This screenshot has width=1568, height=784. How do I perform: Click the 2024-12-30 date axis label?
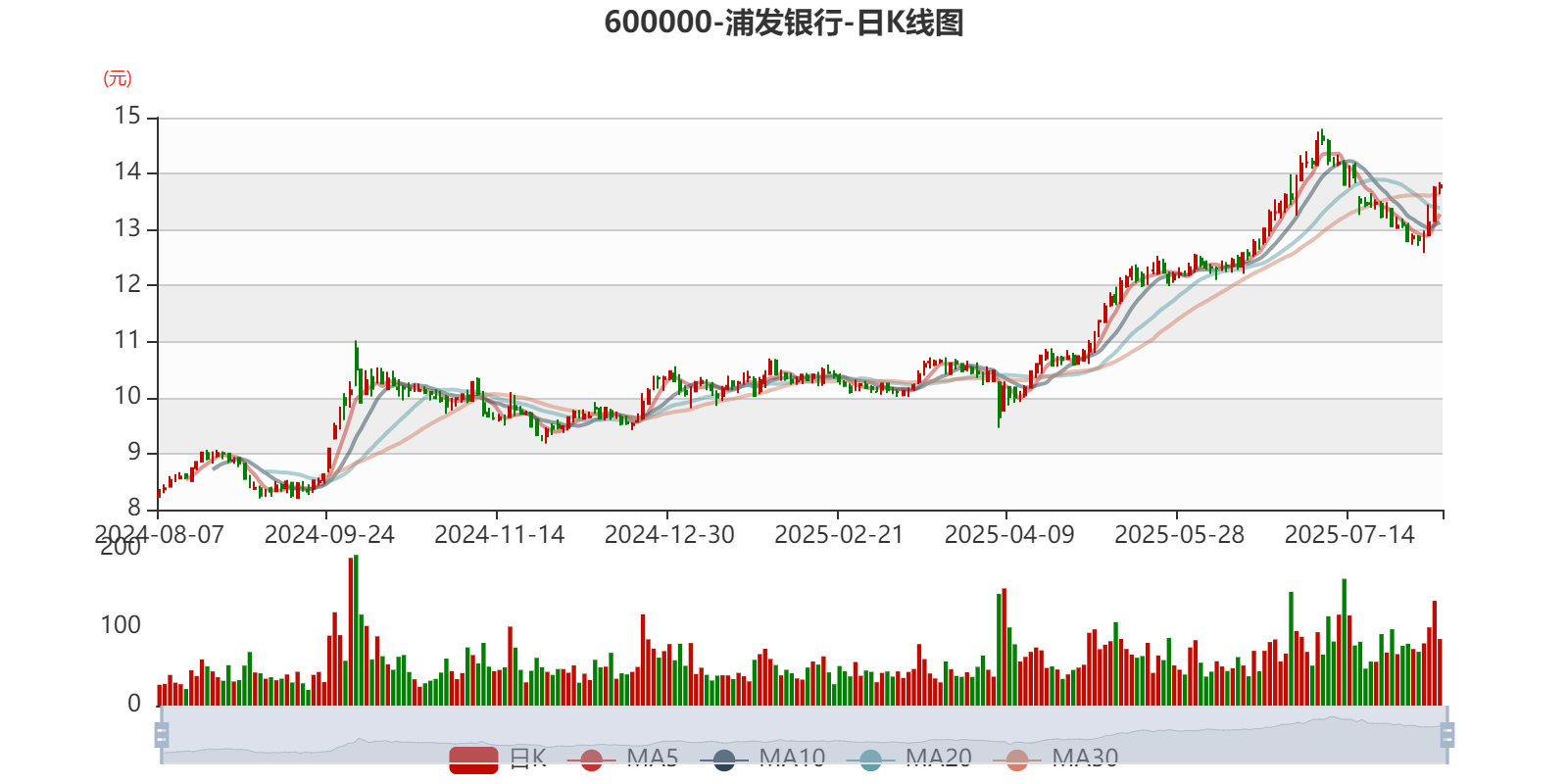click(x=669, y=534)
